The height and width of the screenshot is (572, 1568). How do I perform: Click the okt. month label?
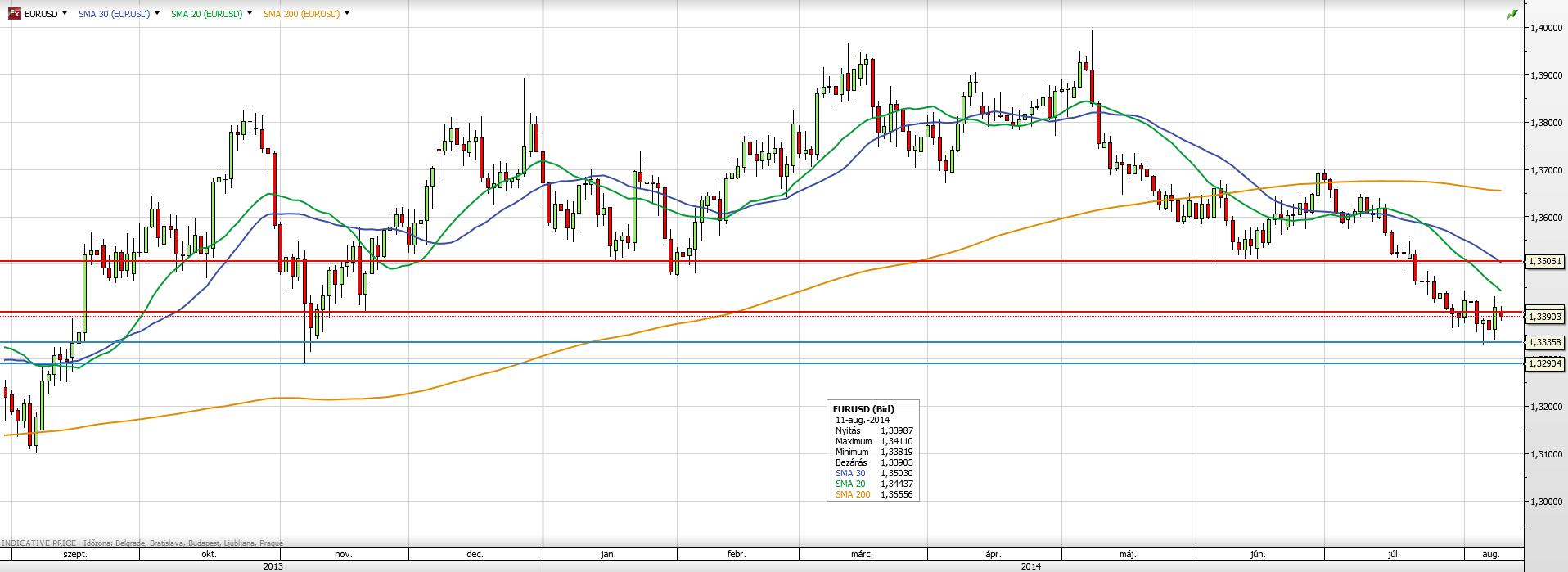[210, 554]
